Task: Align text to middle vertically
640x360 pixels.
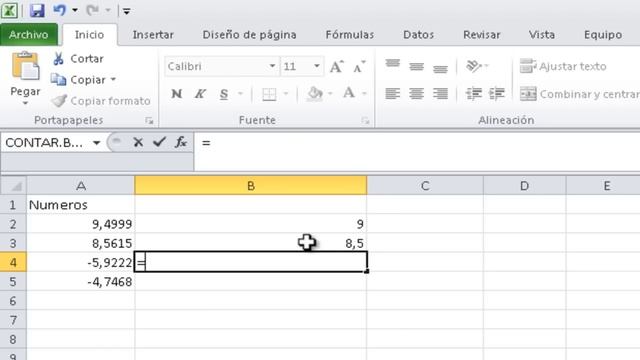Action: coord(416,67)
